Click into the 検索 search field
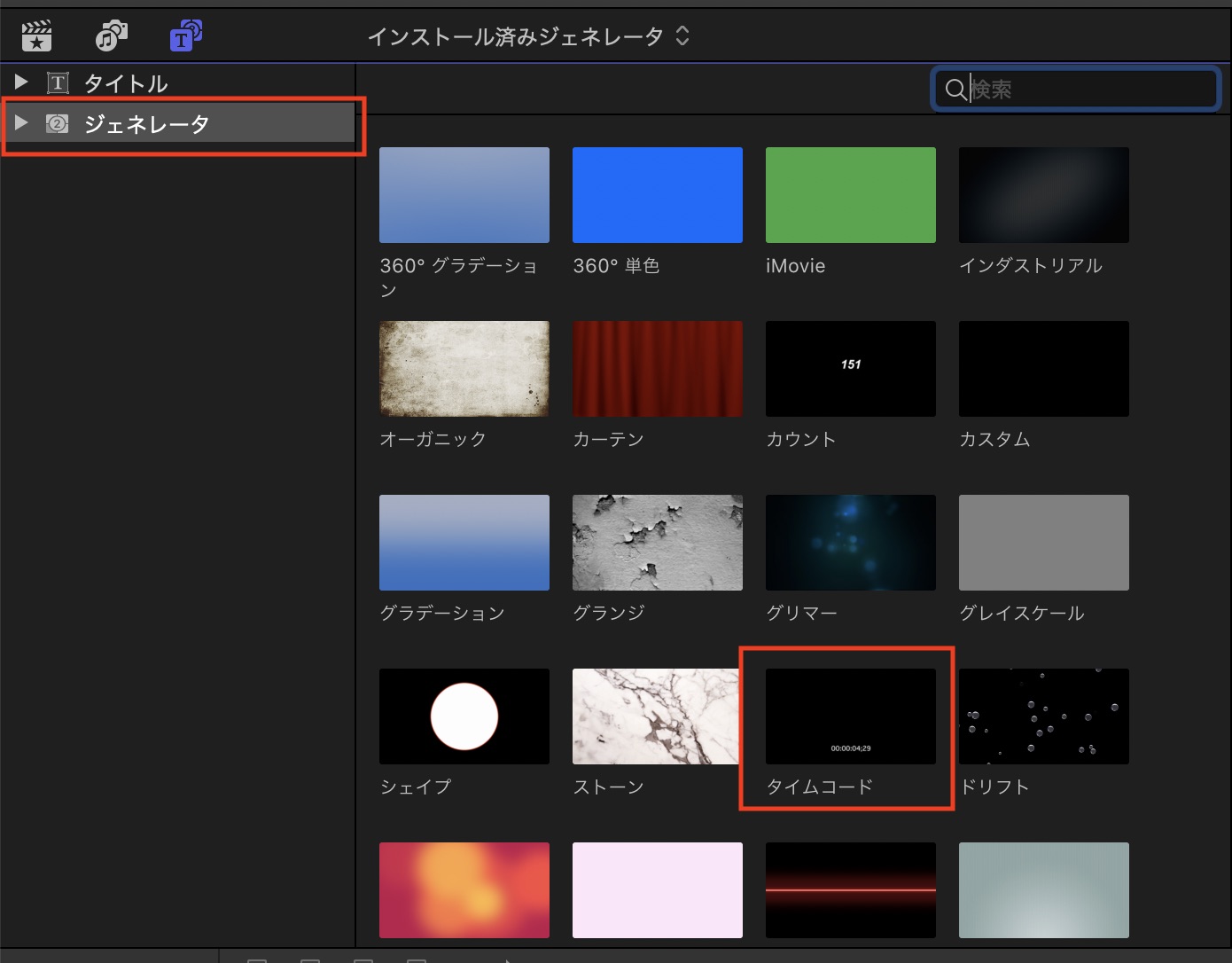The image size is (1232, 963). click(x=1090, y=90)
